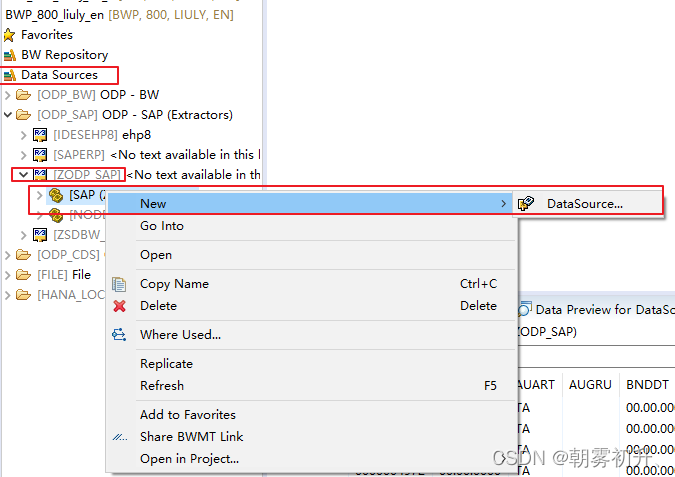Collapse the ZODP_SAP node
675x477 pixels.
click(x=23, y=175)
